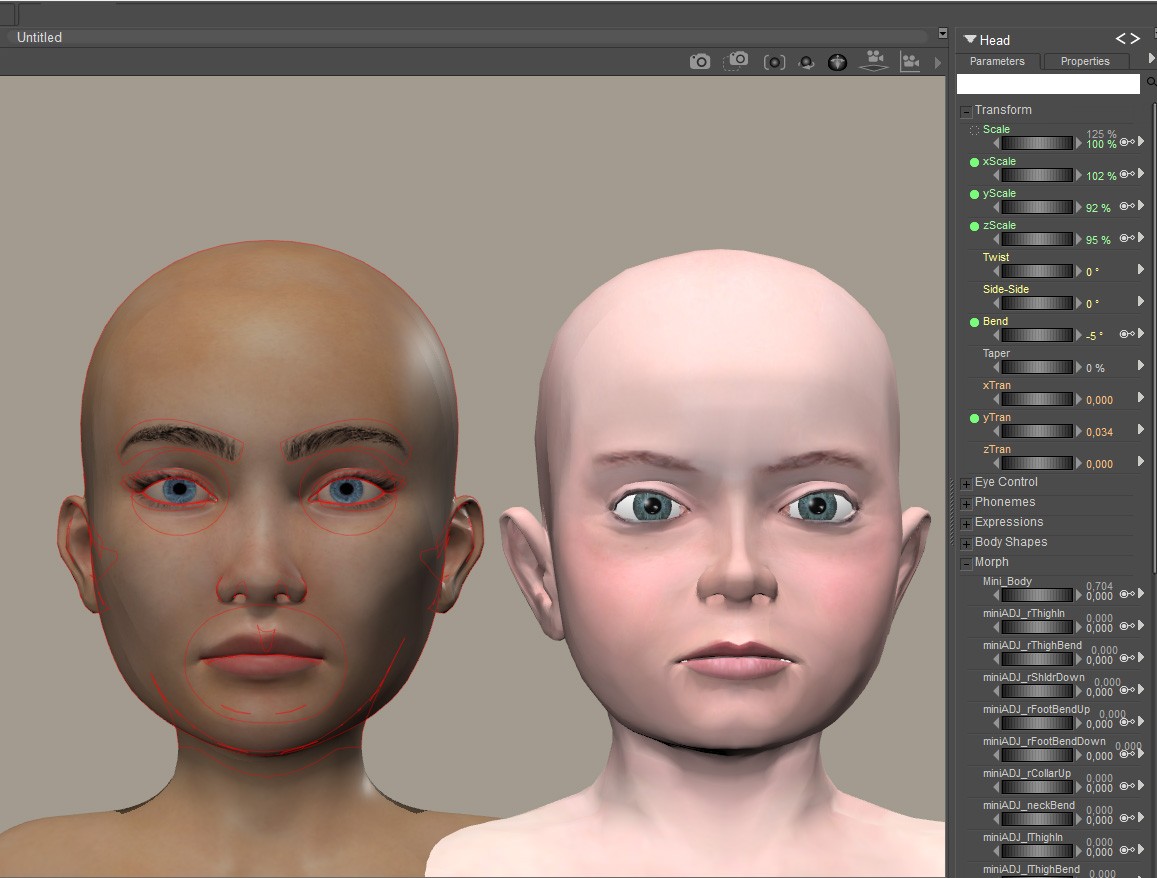Viewport: 1157px width, 878px height.
Task: Click the movie camera over ground icon
Action: (x=875, y=61)
